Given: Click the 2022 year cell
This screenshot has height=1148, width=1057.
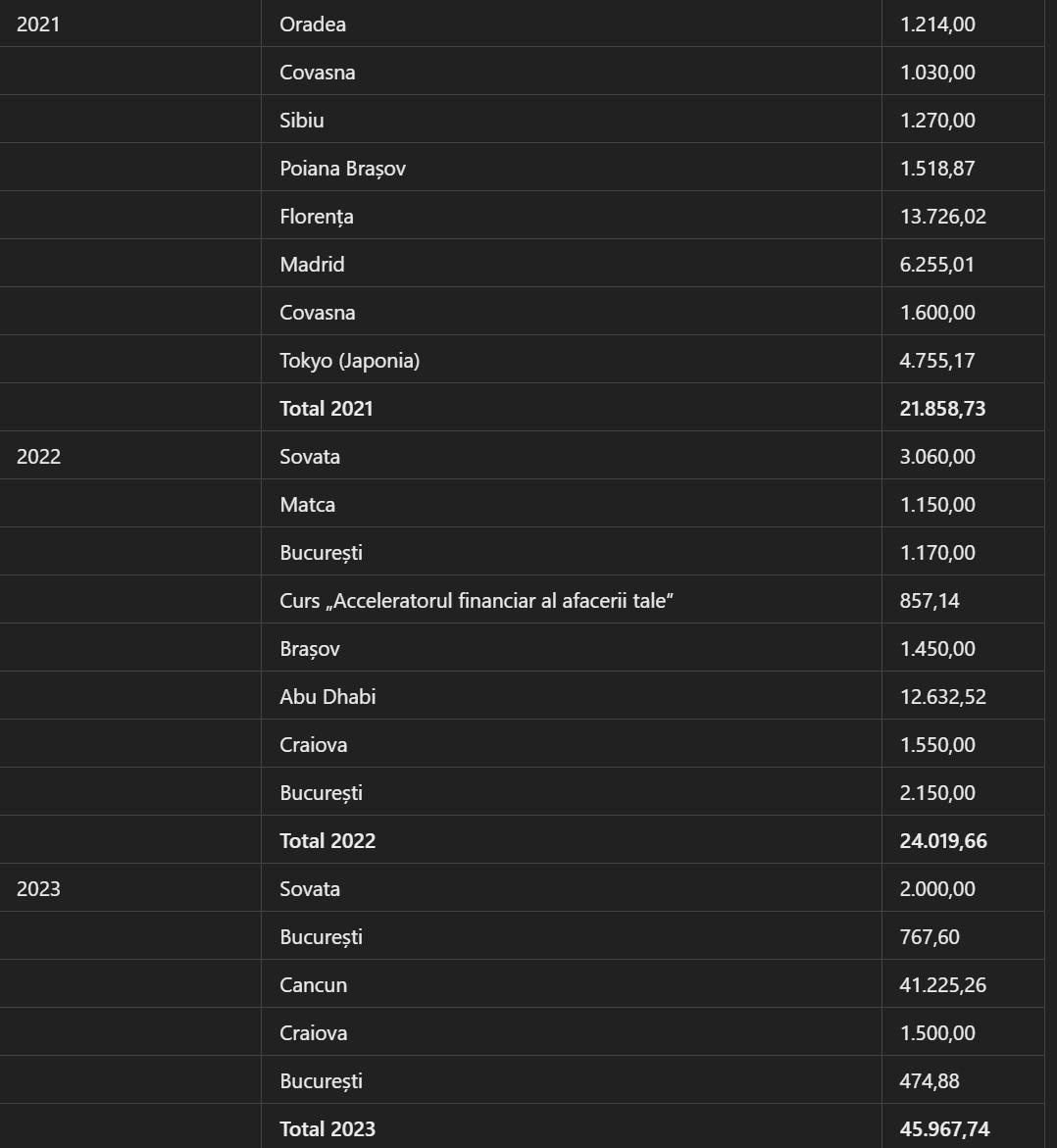Looking at the screenshot, I should pyautogui.click(x=38, y=457).
